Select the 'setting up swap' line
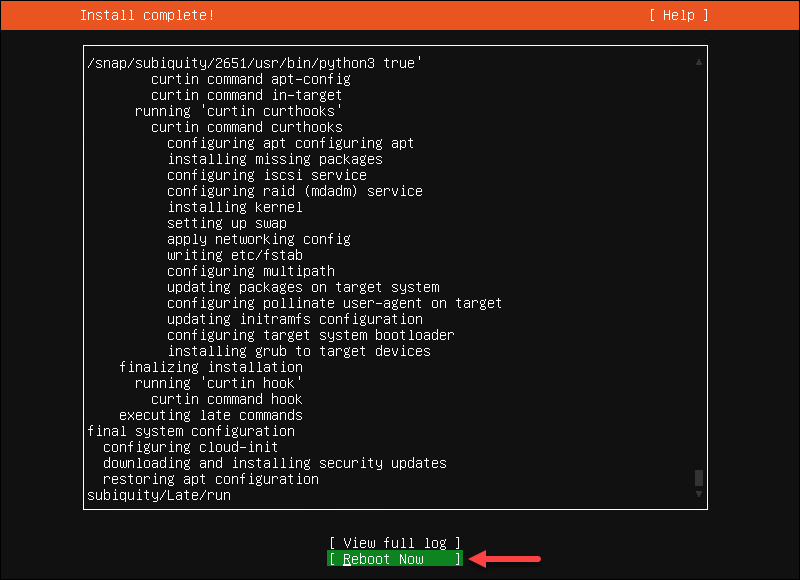This screenshot has height=580, width=800. (227, 223)
